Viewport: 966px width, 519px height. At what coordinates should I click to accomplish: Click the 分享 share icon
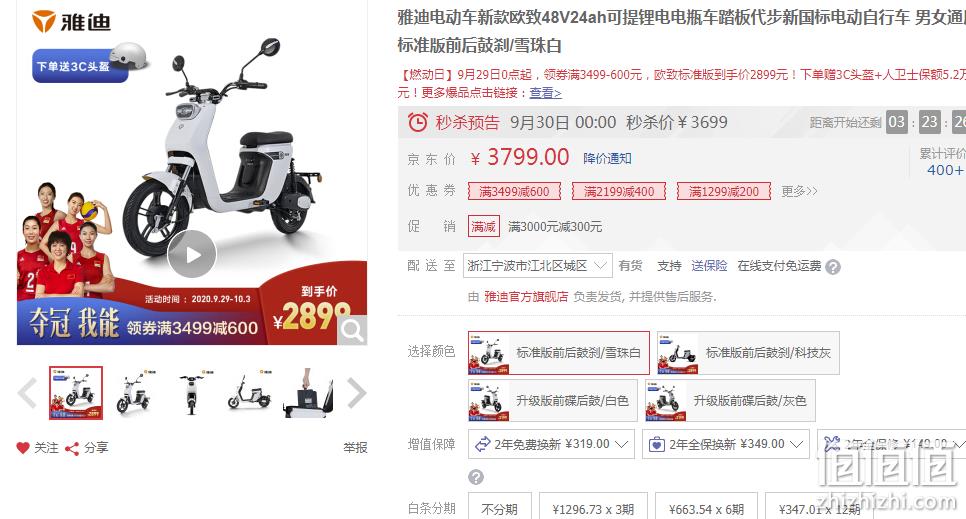[x=72, y=448]
